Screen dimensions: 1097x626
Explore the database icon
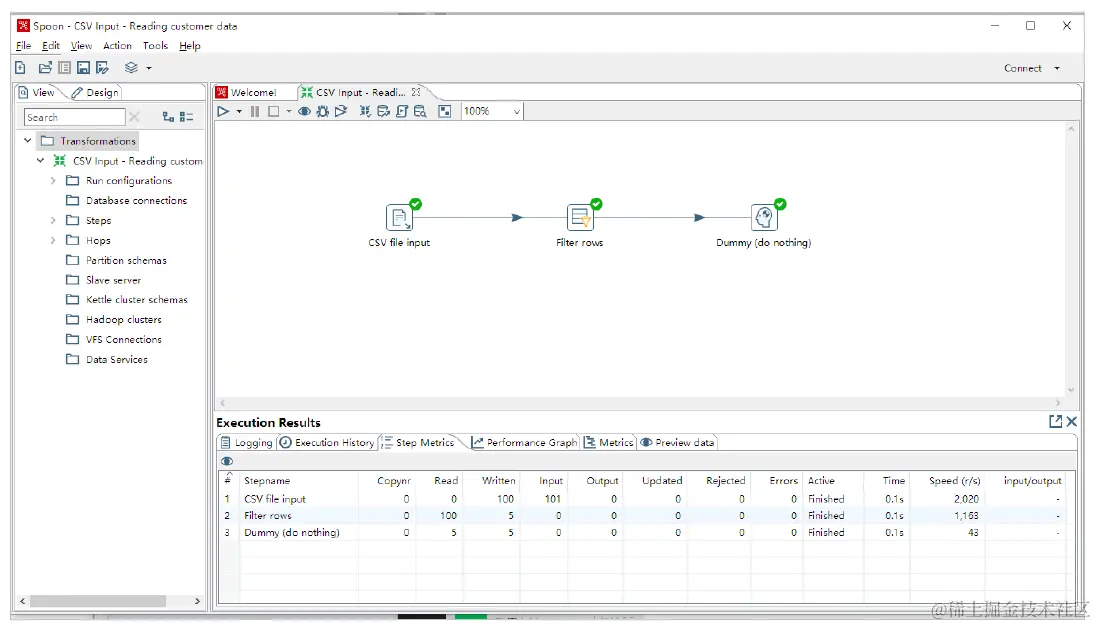click(420, 111)
